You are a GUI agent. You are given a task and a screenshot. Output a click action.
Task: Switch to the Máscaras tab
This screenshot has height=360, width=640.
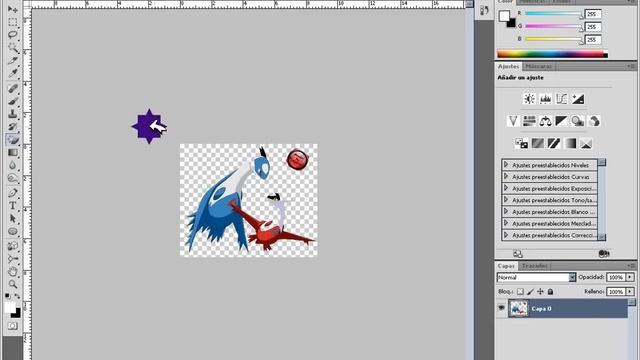click(x=538, y=66)
